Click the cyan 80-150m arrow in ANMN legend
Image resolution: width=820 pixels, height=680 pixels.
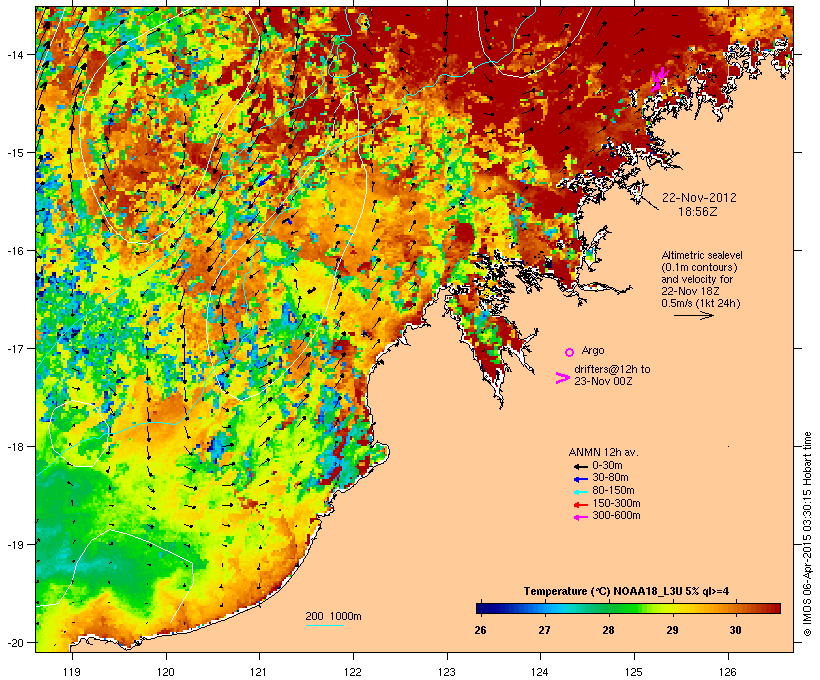tap(580, 492)
